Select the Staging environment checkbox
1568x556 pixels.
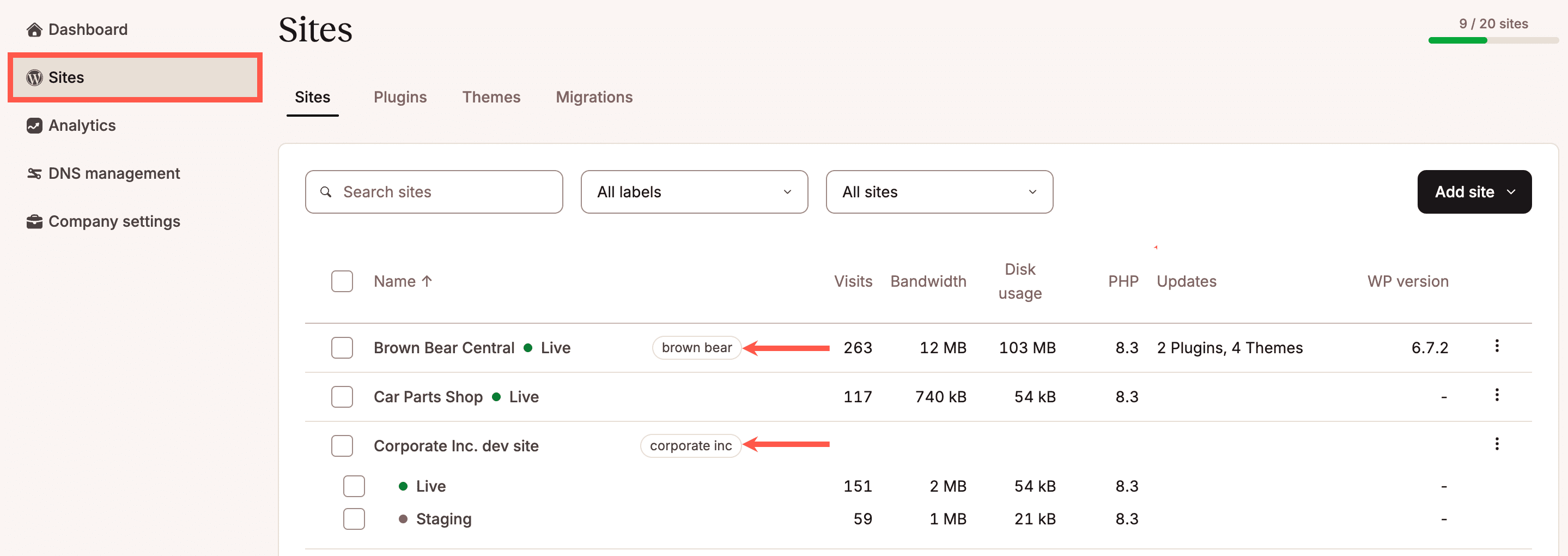[354, 518]
